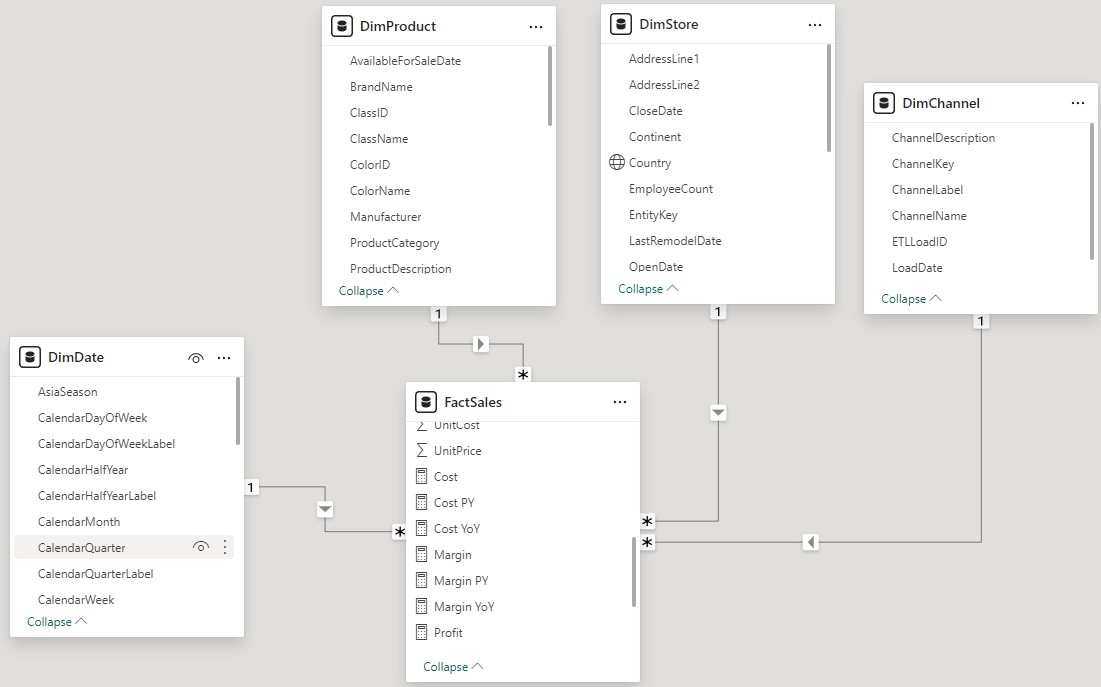Click the DimProduct relationship filter direction arrow
The image size is (1101, 687).
[x=481, y=344]
